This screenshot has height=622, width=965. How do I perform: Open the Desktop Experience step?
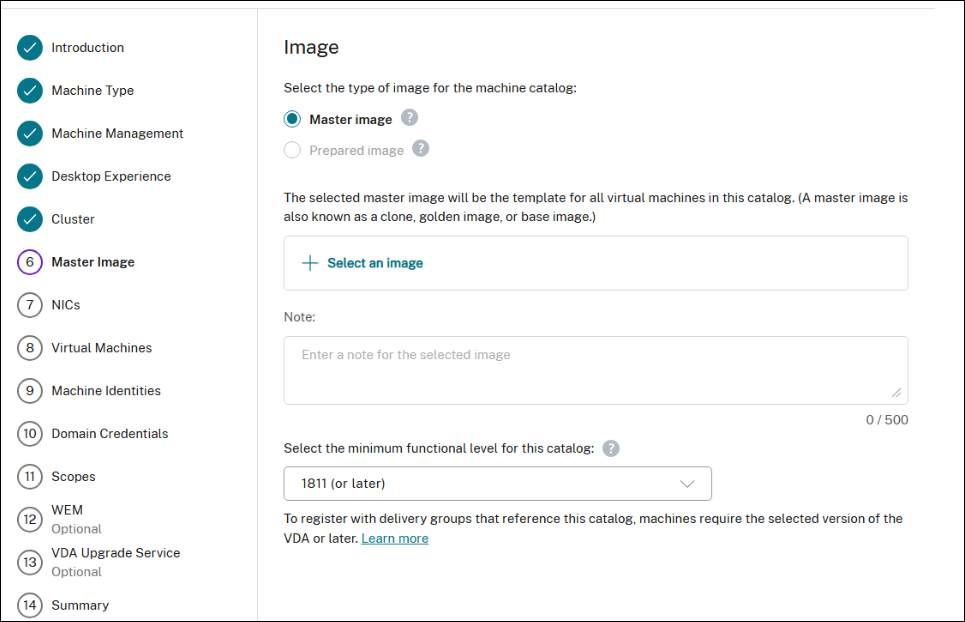(x=111, y=176)
